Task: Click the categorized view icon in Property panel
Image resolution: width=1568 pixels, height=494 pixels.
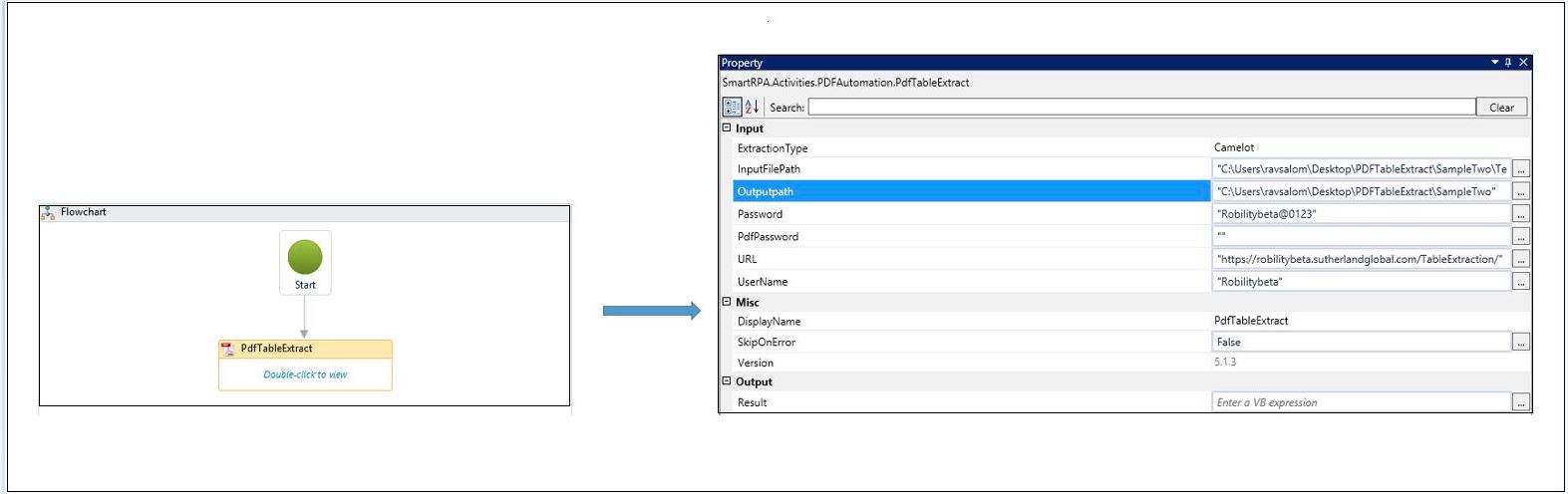Action: pos(732,107)
